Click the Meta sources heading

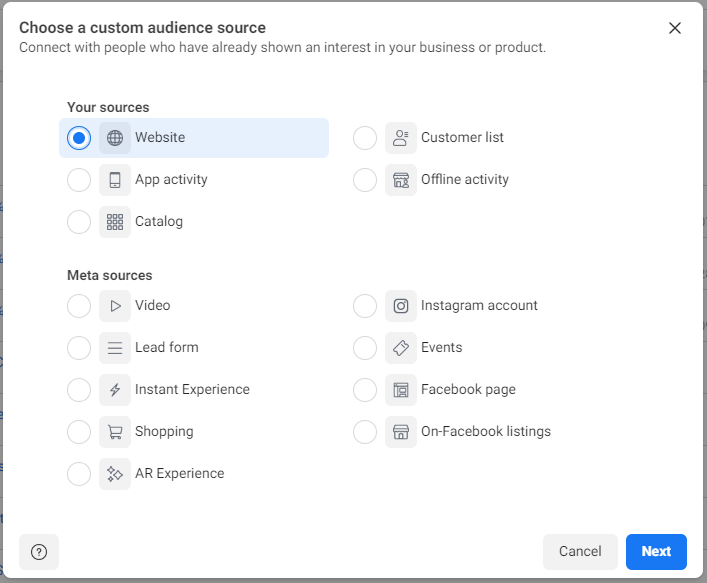coord(110,275)
